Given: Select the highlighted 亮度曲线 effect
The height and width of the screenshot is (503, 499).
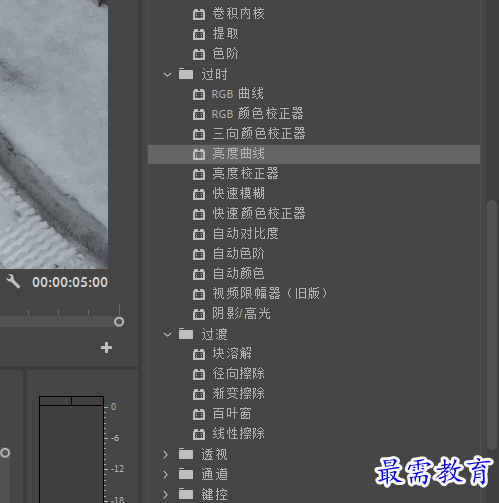Looking at the screenshot, I should pos(314,154).
